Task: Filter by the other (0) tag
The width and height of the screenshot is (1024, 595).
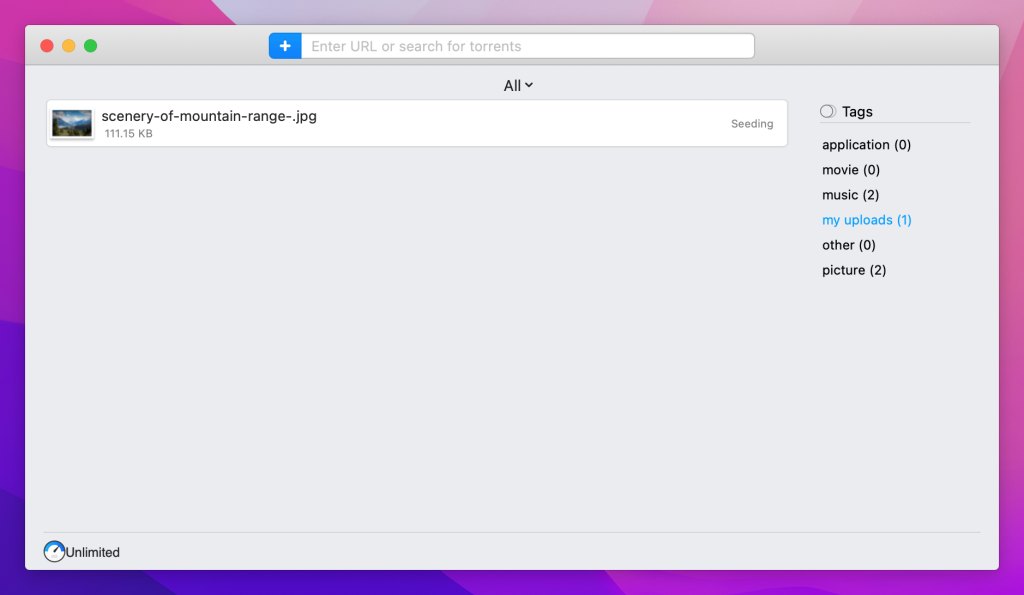Action: (848, 245)
